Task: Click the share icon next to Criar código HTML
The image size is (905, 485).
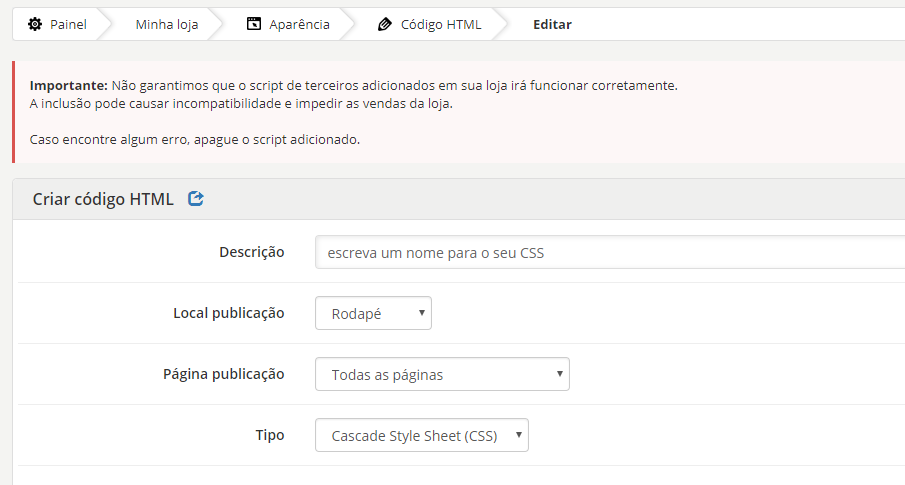Action: click(x=196, y=199)
